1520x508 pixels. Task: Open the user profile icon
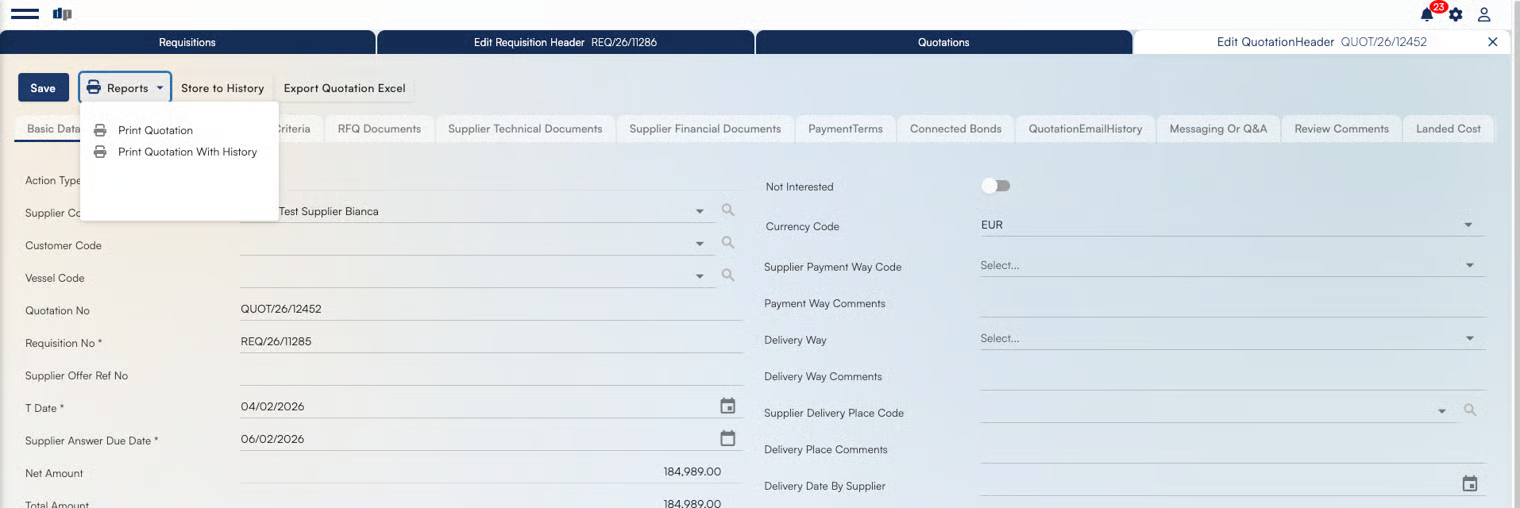click(1484, 15)
